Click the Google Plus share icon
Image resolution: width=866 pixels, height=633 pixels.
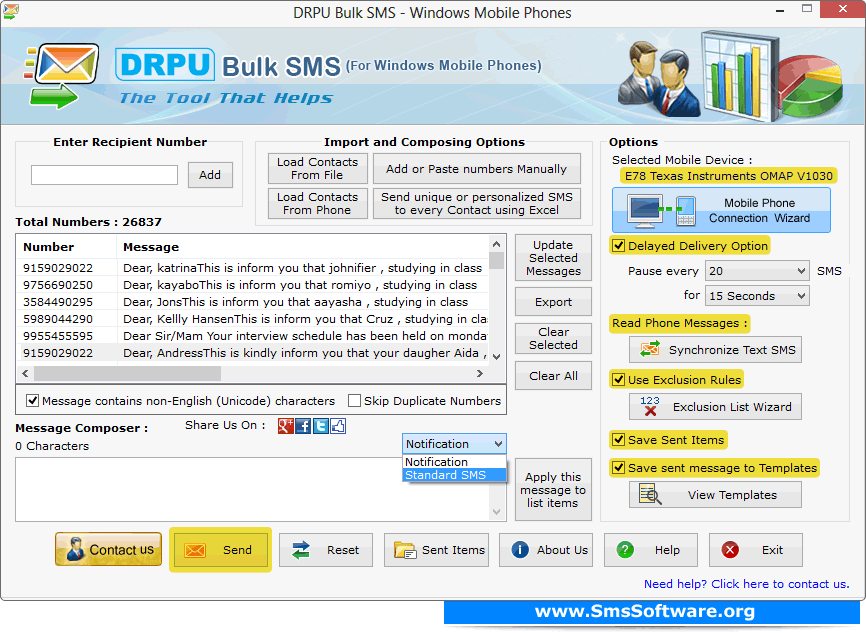point(286,426)
